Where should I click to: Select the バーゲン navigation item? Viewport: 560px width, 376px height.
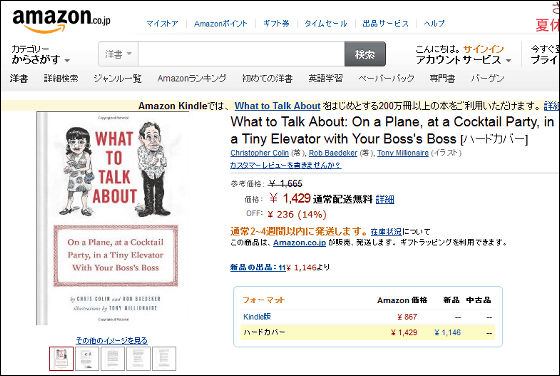(488, 78)
